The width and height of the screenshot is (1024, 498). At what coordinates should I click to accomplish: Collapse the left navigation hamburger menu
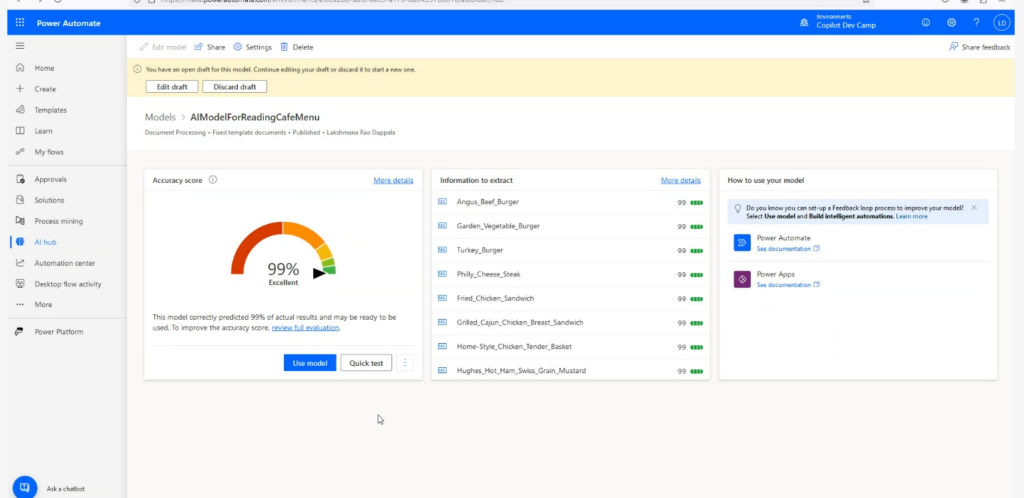[x=20, y=46]
